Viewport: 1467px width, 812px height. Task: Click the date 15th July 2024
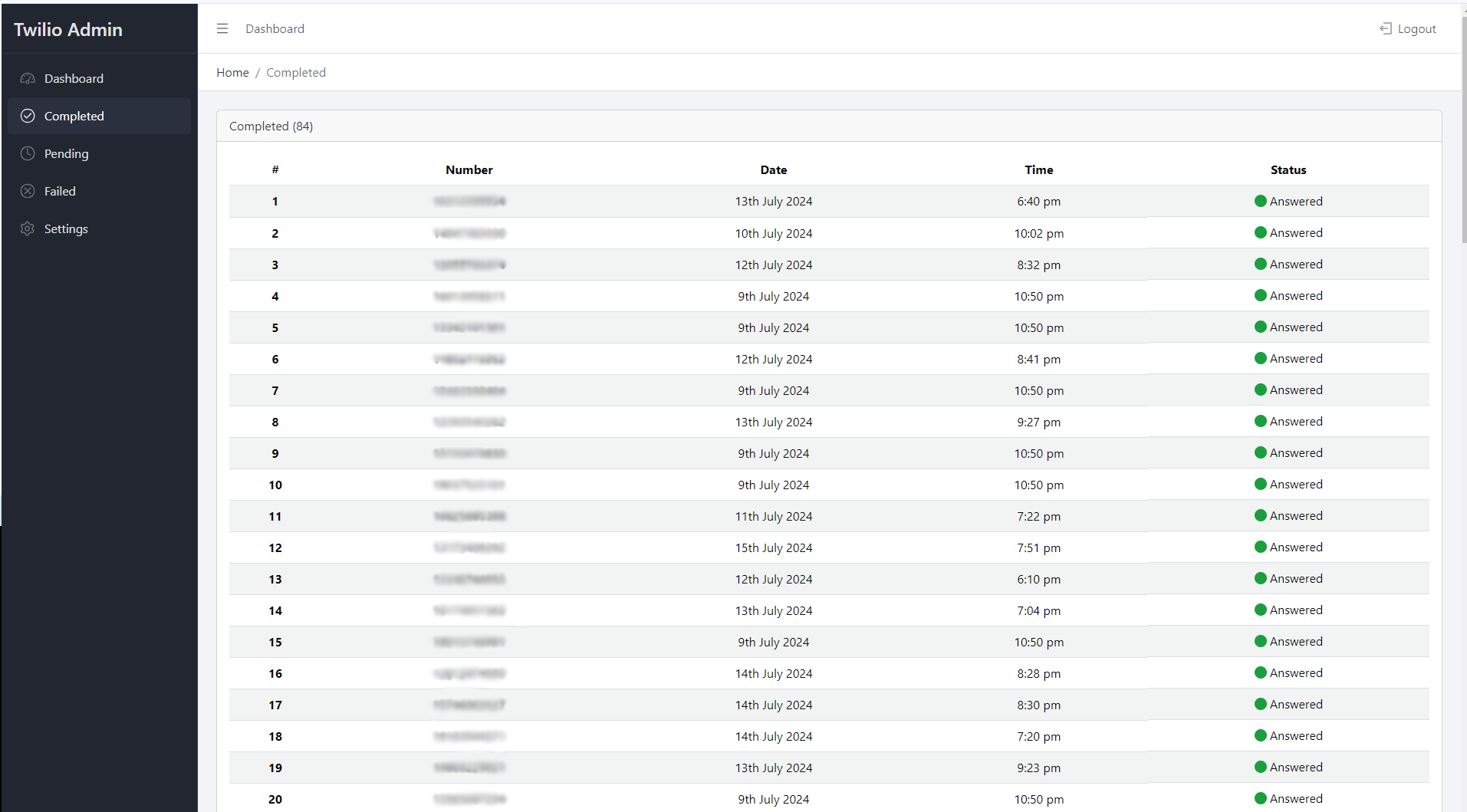[x=774, y=547]
